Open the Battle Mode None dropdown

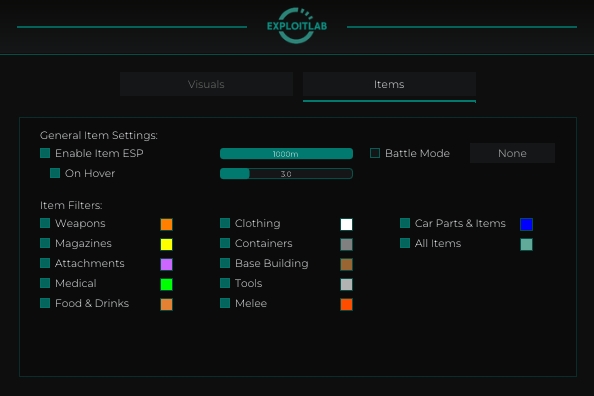(x=512, y=153)
